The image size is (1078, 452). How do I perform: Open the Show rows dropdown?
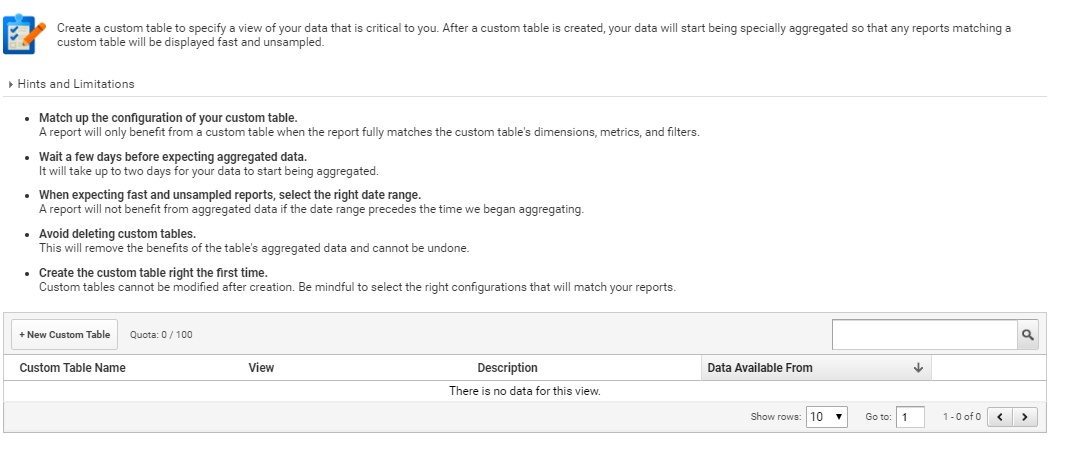(827, 417)
